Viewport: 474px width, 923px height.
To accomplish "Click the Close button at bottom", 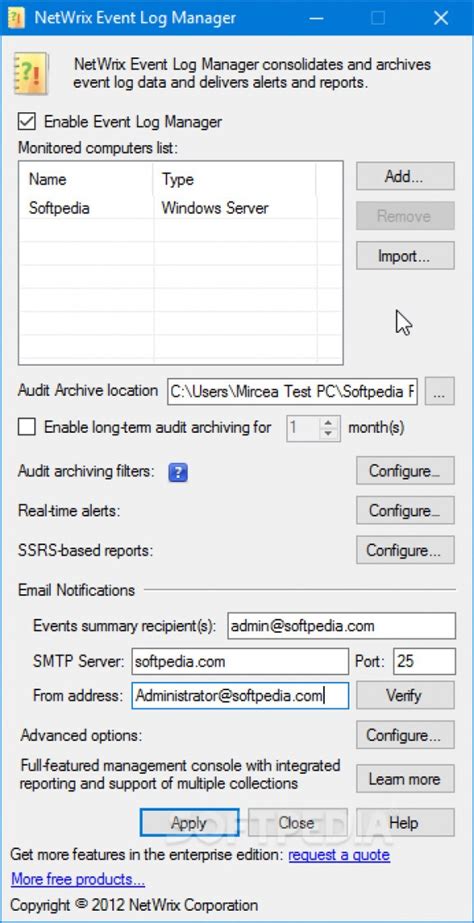I will click(297, 822).
